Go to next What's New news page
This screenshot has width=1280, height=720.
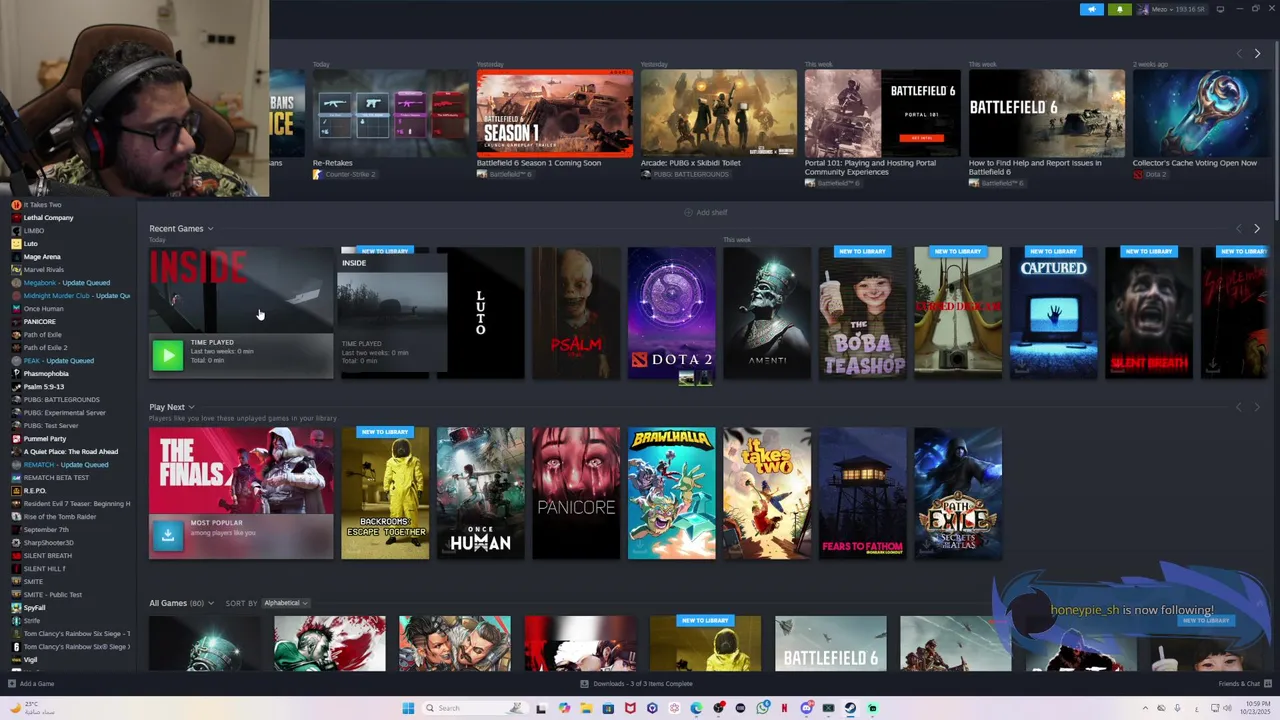pos(1257,53)
